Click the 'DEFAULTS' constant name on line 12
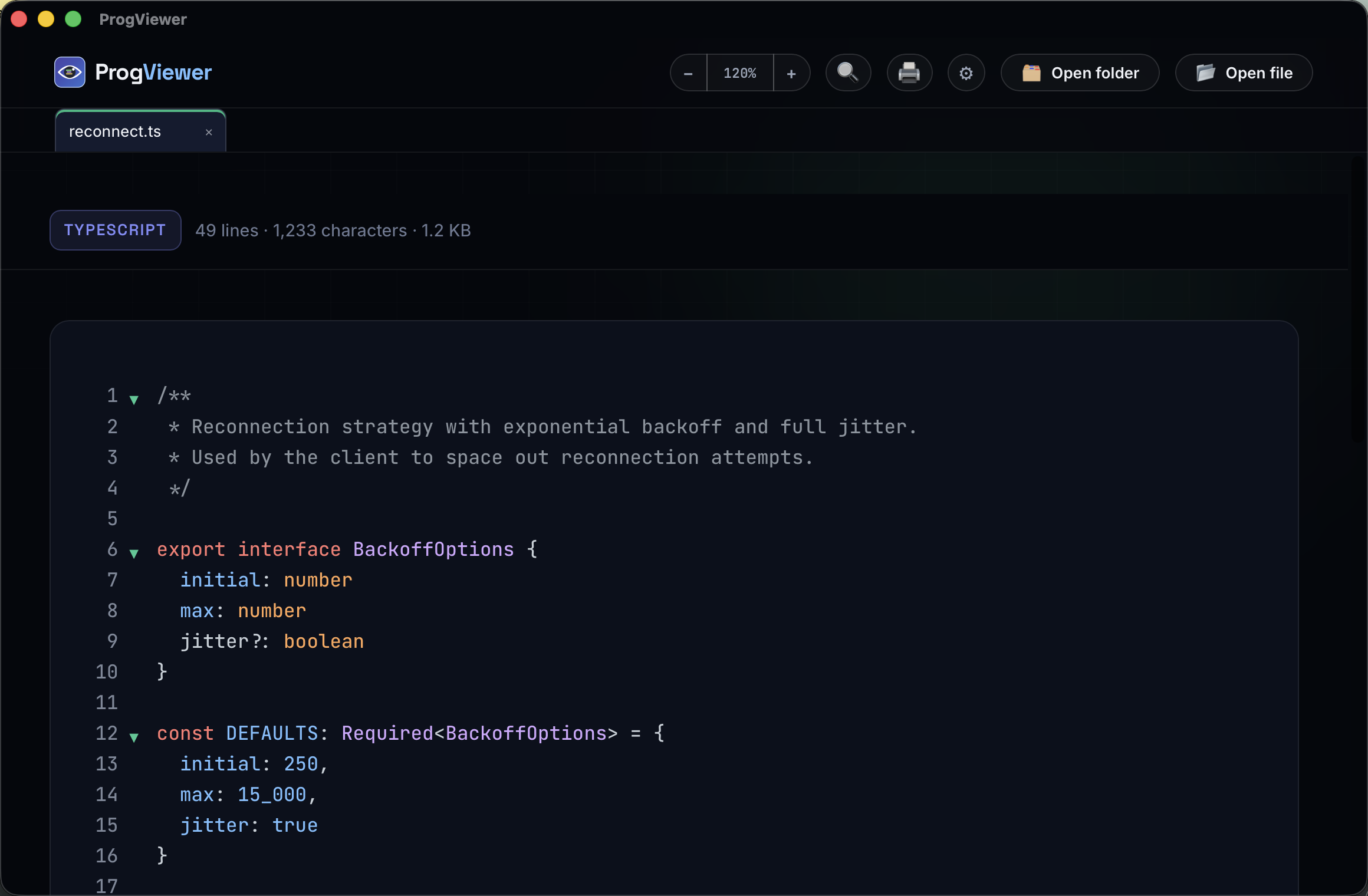 (272, 733)
